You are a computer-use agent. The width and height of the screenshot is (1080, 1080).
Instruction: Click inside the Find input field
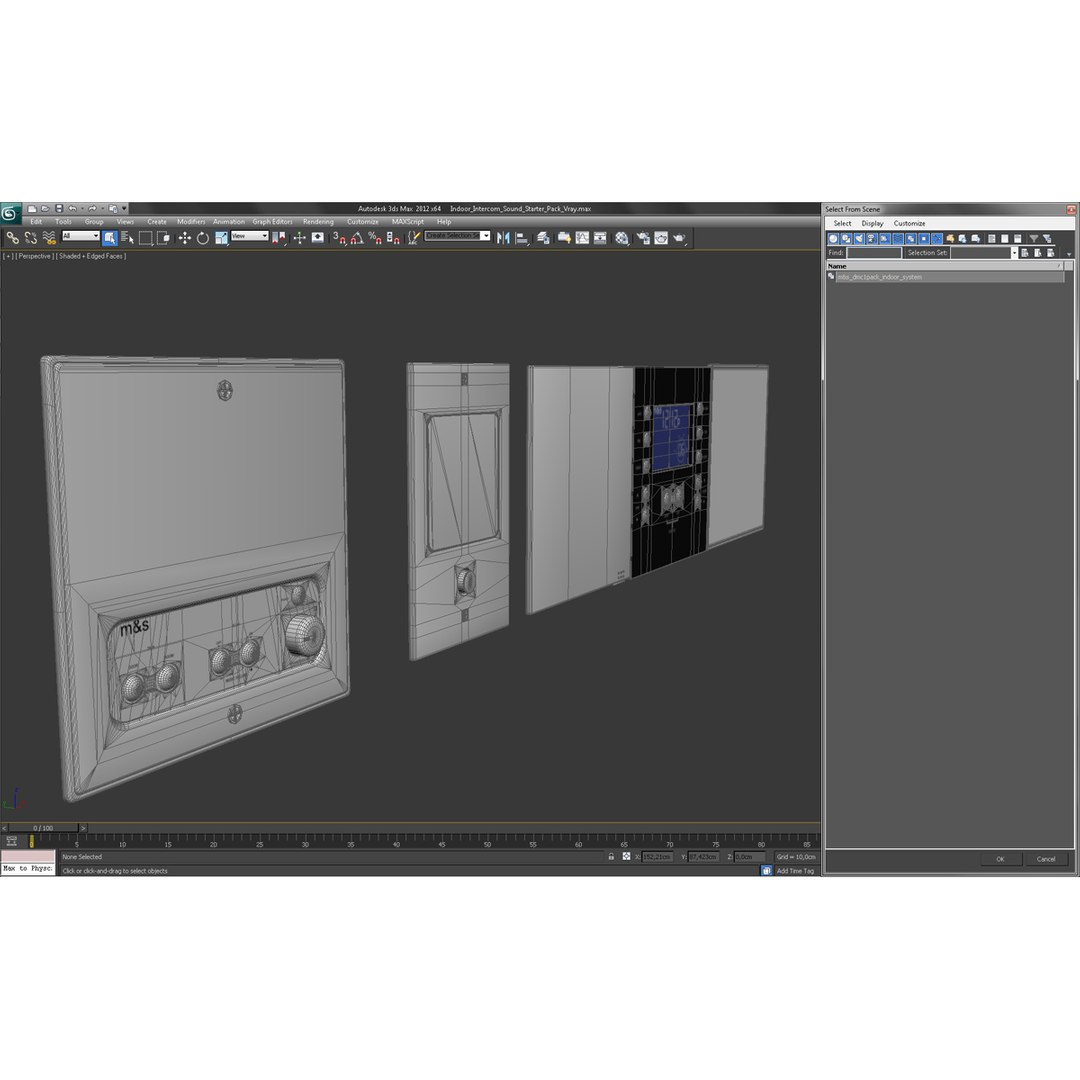tap(873, 253)
